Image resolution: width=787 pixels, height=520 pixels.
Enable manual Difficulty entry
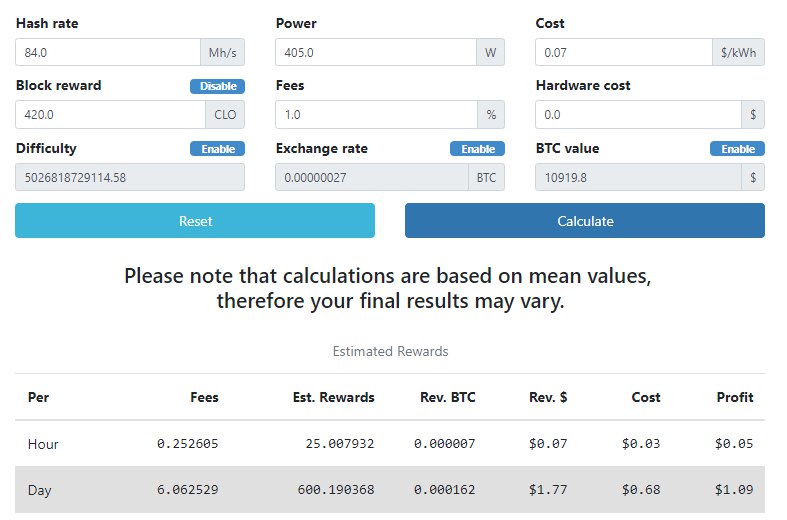point(217,149)
